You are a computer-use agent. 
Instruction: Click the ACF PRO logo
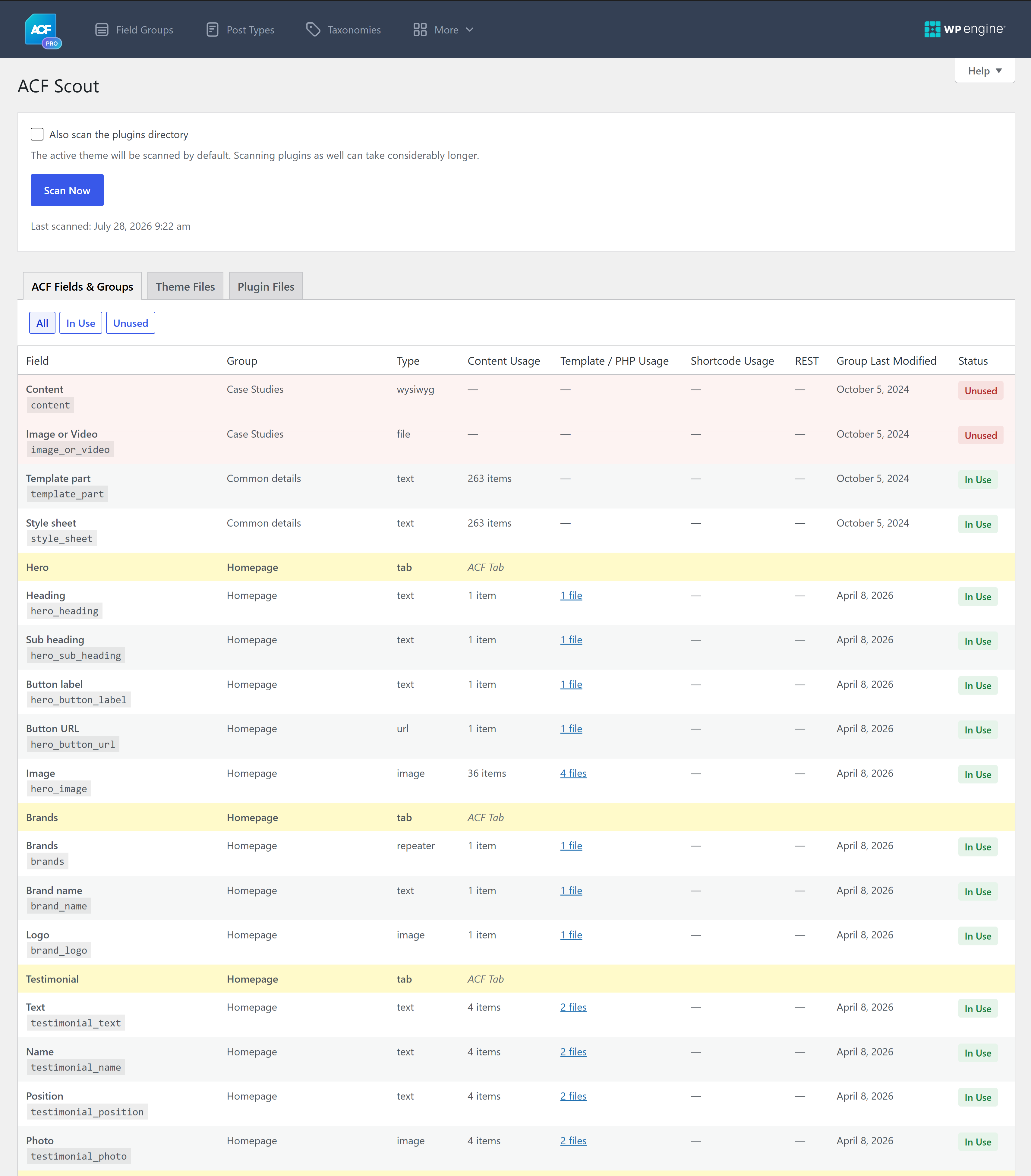pyautogui.click(x=43, y=30)
